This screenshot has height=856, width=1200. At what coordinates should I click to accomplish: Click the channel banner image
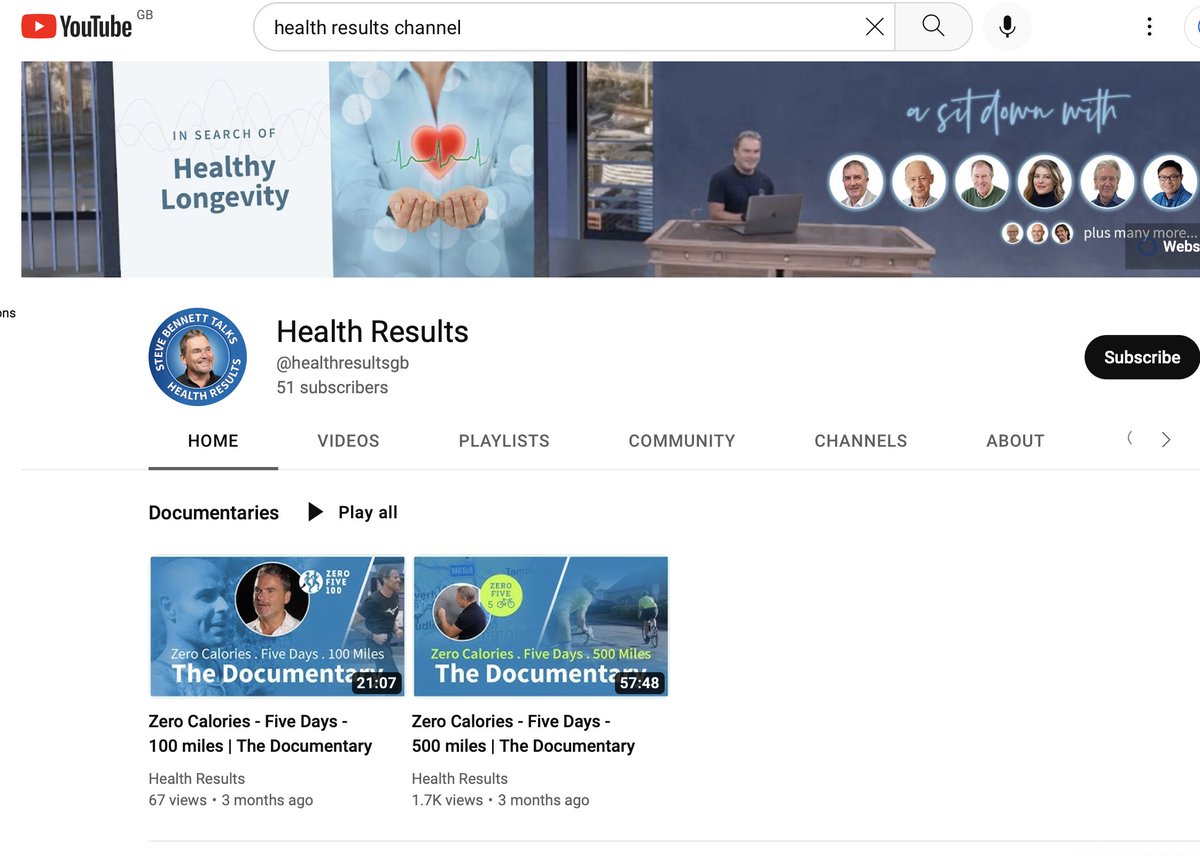(x=610, y=169)
